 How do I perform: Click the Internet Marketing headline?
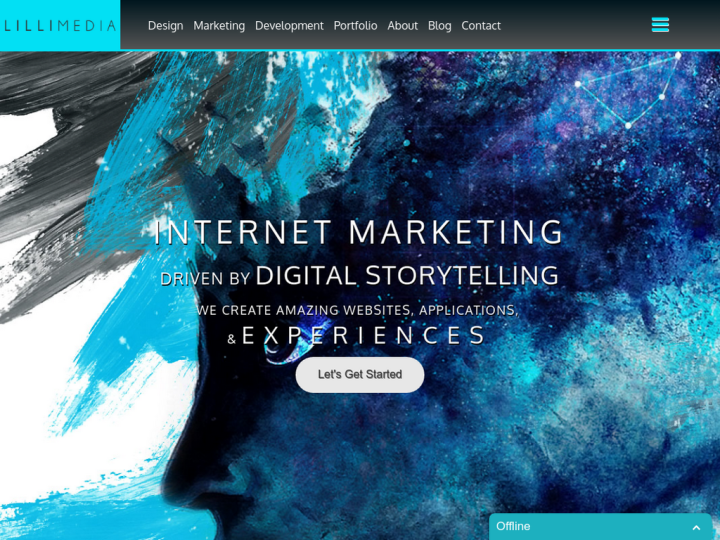(x=359, y=232)
